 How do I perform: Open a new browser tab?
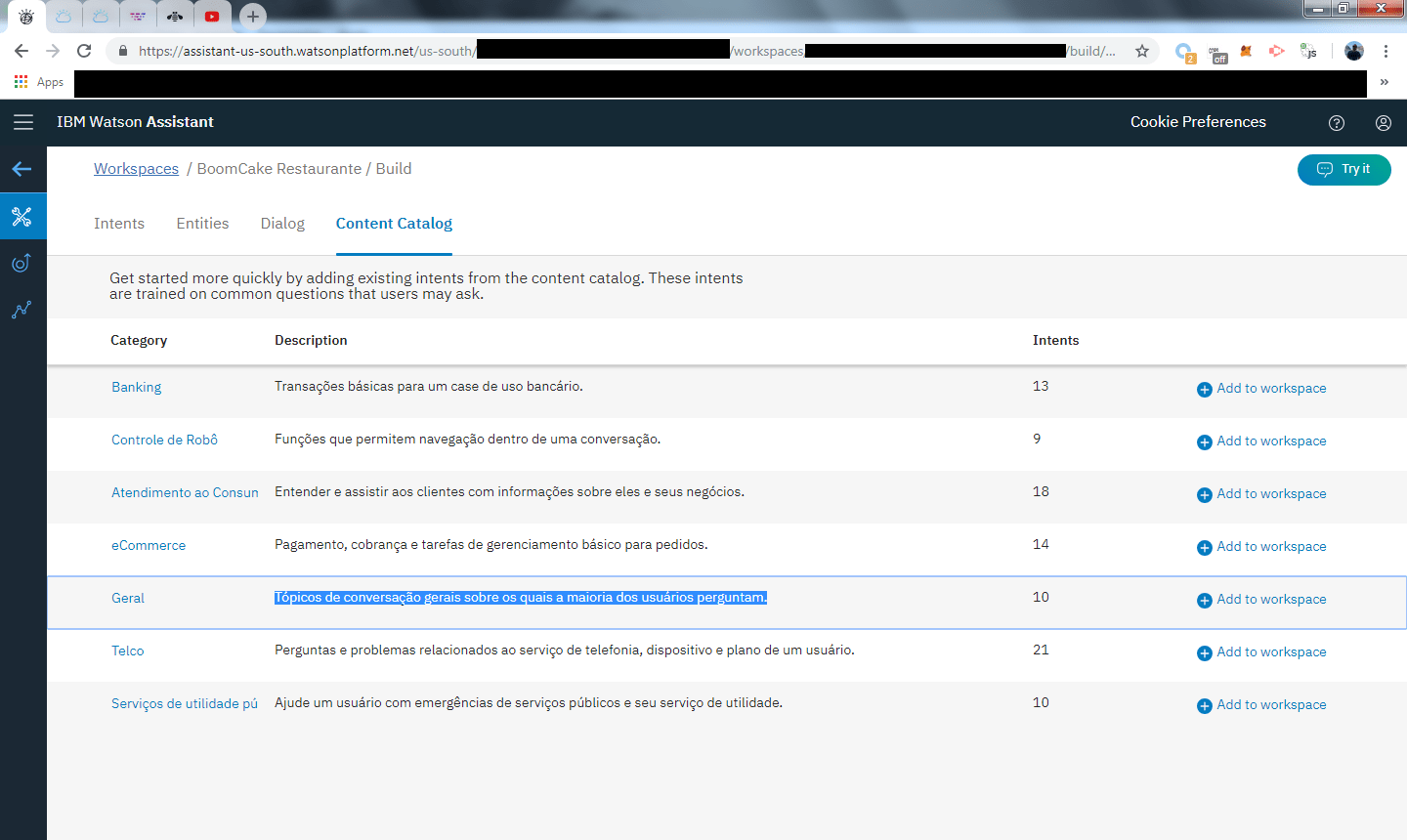(253, 16)
